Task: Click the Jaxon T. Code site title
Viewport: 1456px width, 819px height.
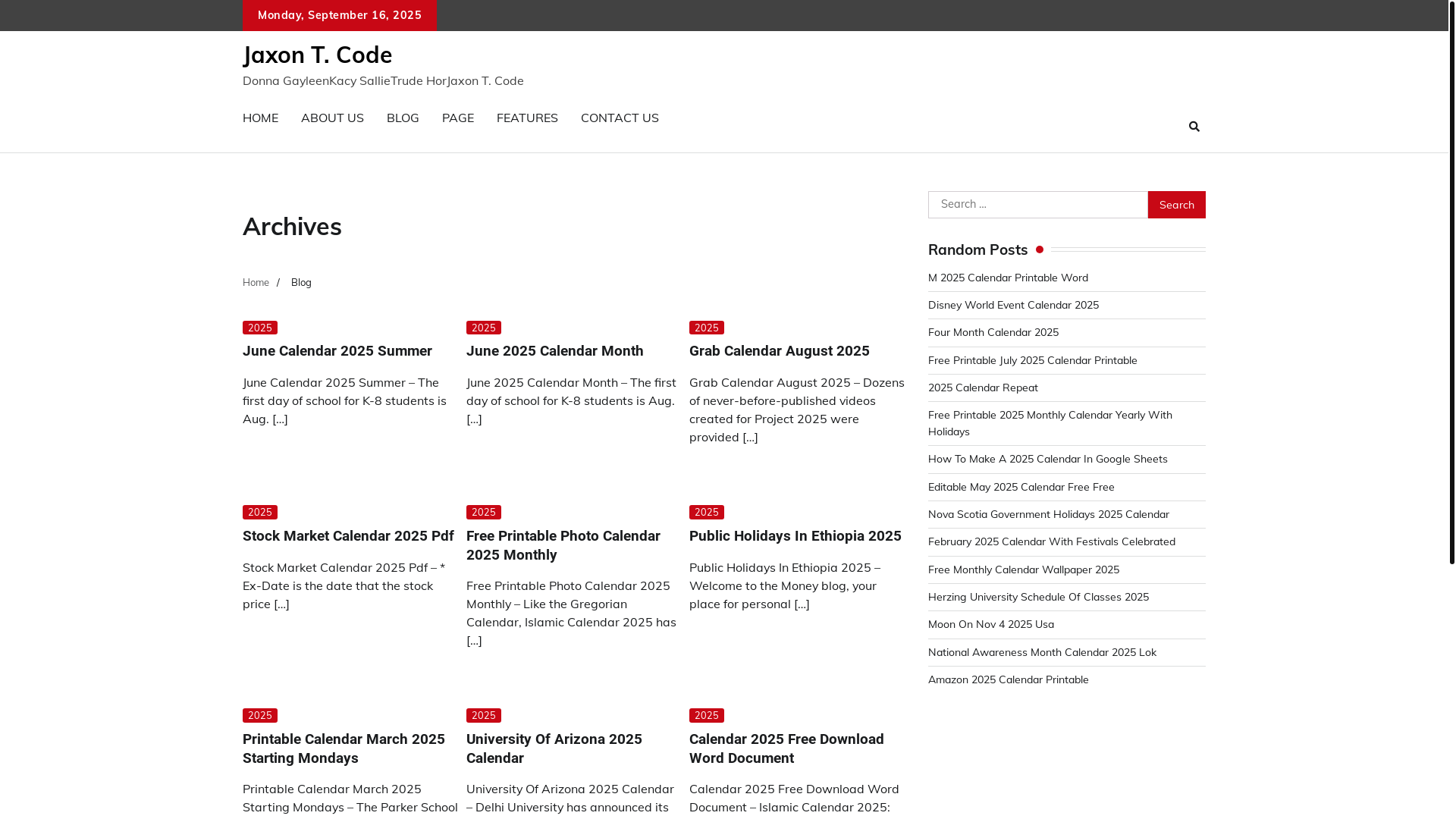Action: coord(317,55)
